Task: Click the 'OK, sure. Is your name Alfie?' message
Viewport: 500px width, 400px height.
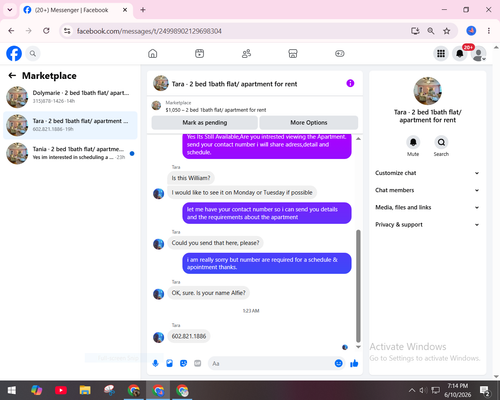Action: (x=208, y=293)
